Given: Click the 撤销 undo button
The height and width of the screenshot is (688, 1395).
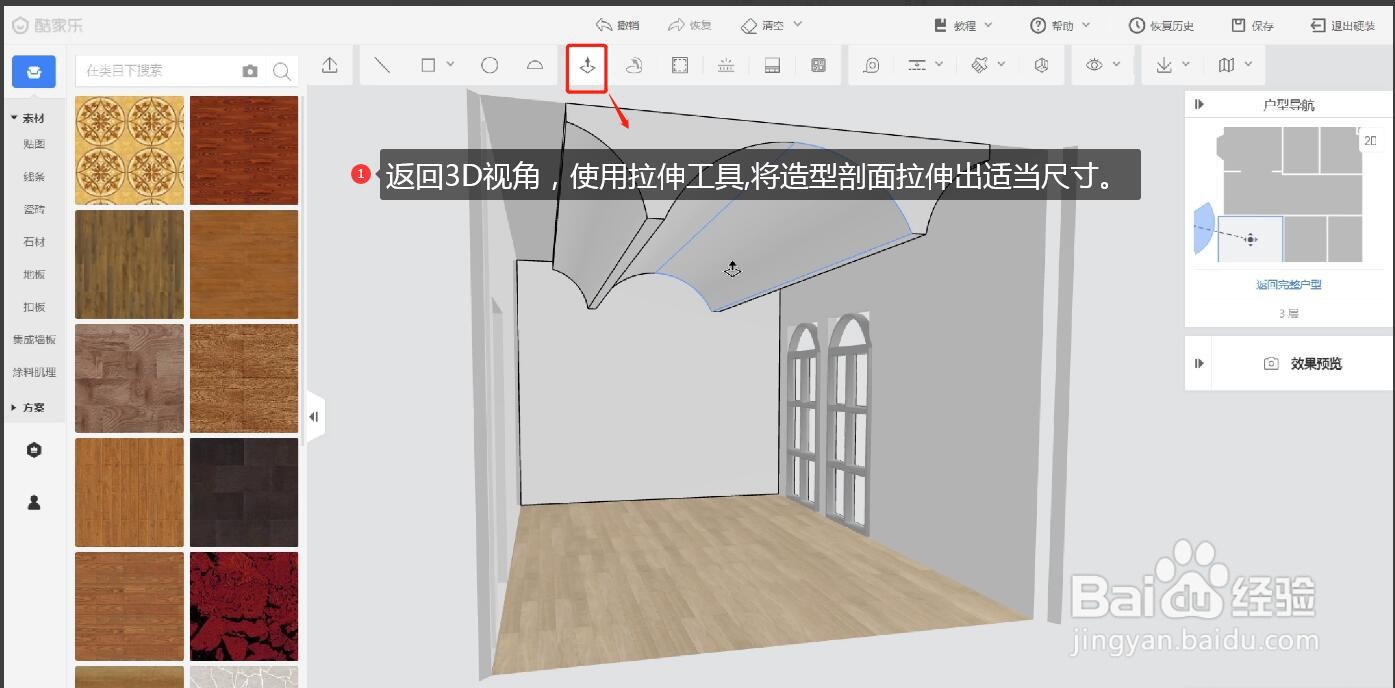Looking at the screenshot, I should 617,25.
